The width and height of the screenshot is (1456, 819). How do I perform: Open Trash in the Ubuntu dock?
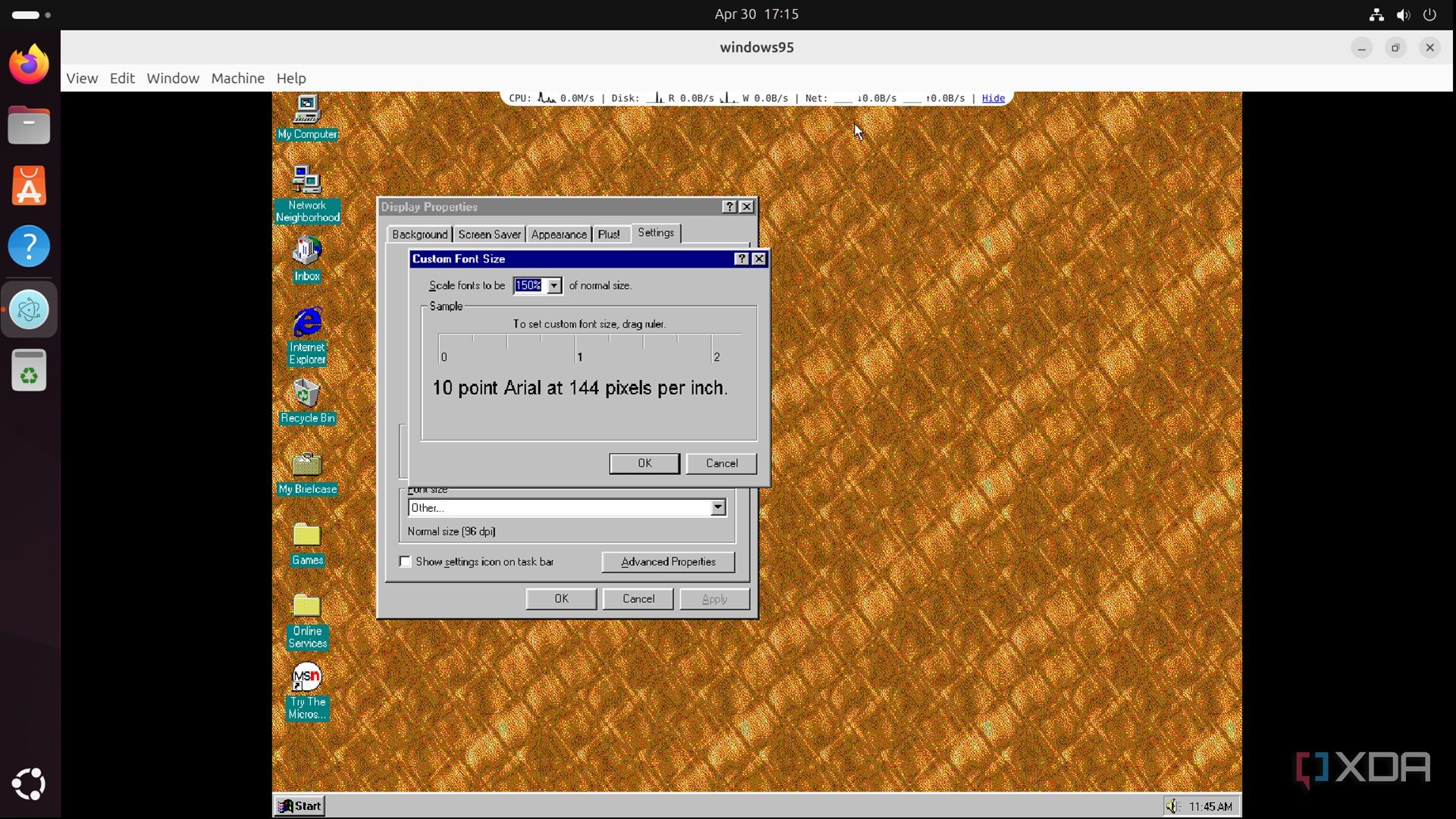coord(29,370)
